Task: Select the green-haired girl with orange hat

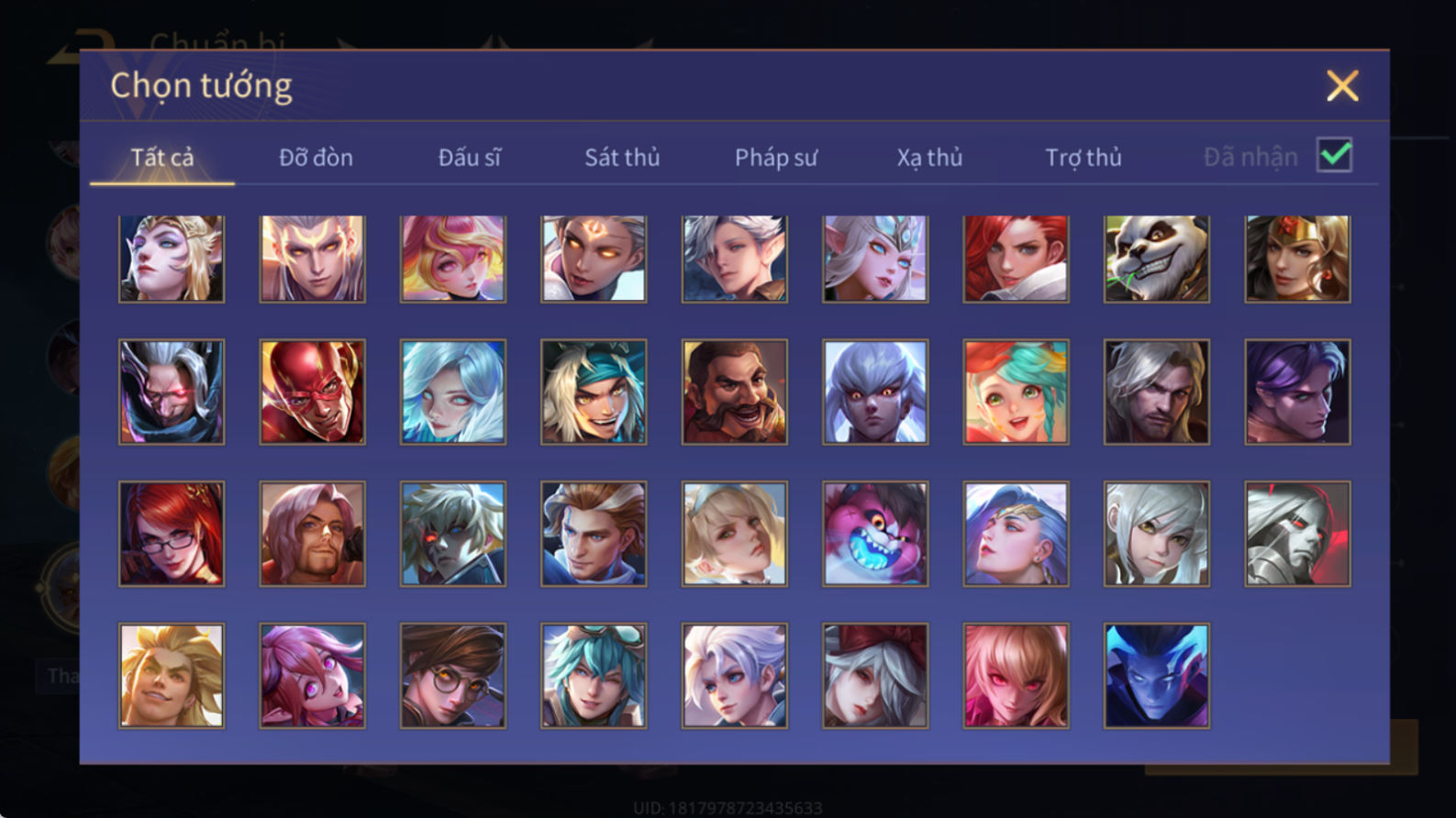Action: [x=1016, y=392]
